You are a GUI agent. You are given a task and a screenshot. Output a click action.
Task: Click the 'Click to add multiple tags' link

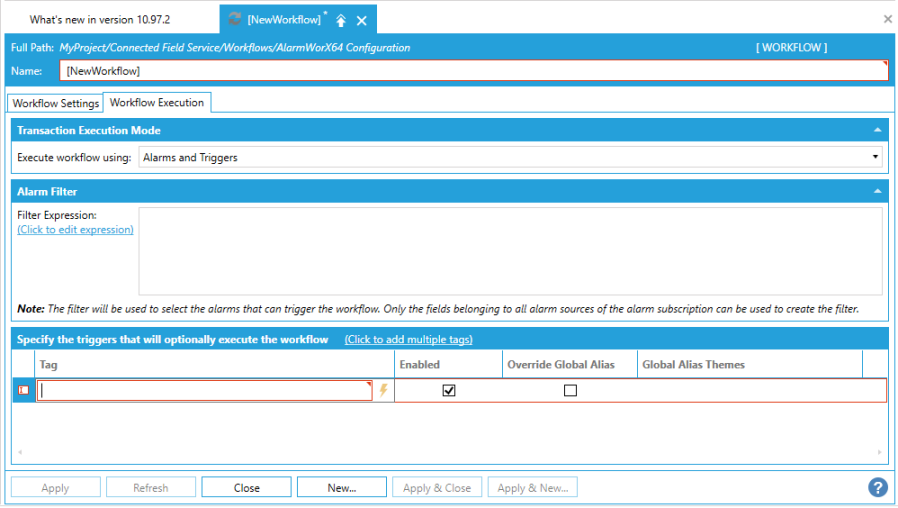(408, 340)
